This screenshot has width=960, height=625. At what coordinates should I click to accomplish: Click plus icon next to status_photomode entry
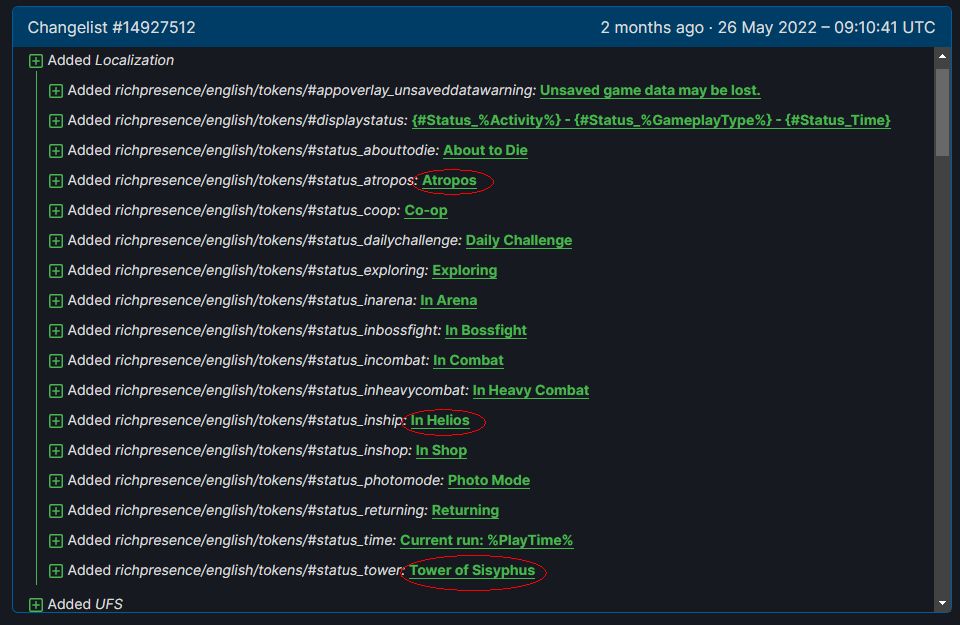pos(56,481)
